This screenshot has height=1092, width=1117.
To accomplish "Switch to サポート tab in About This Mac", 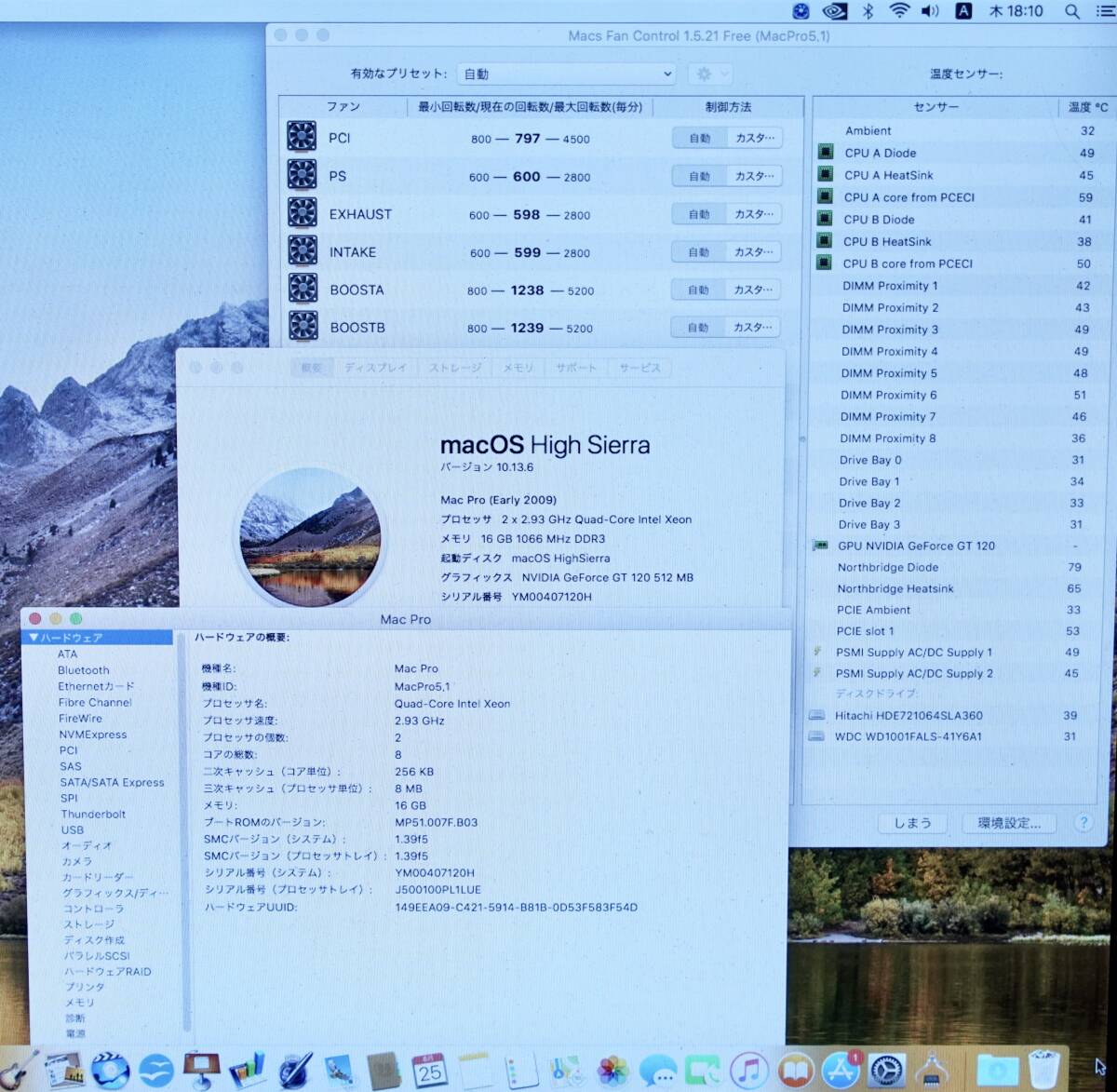I will [x=576, y=368].
